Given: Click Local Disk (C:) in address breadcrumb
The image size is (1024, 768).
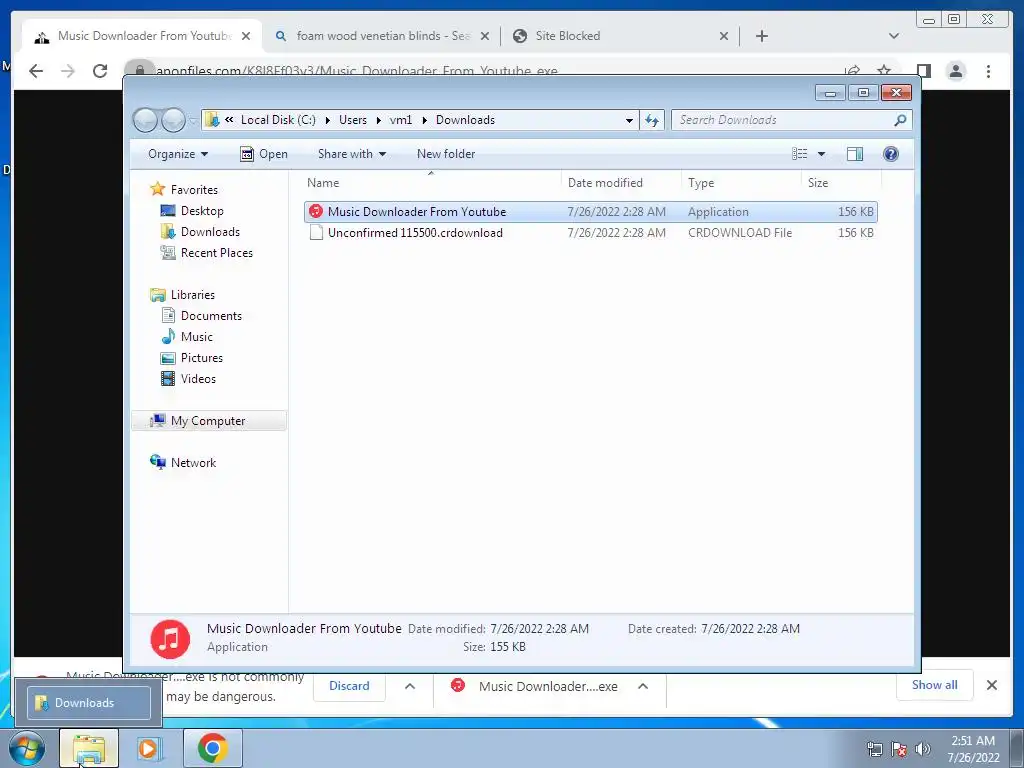Looking at the screenshot, I should coord(278,120).
